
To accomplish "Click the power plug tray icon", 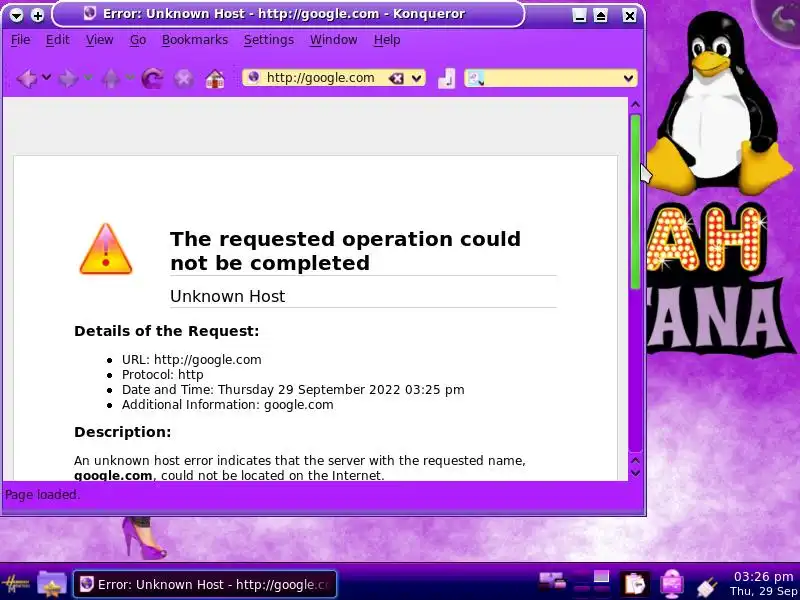I will 707,587.
